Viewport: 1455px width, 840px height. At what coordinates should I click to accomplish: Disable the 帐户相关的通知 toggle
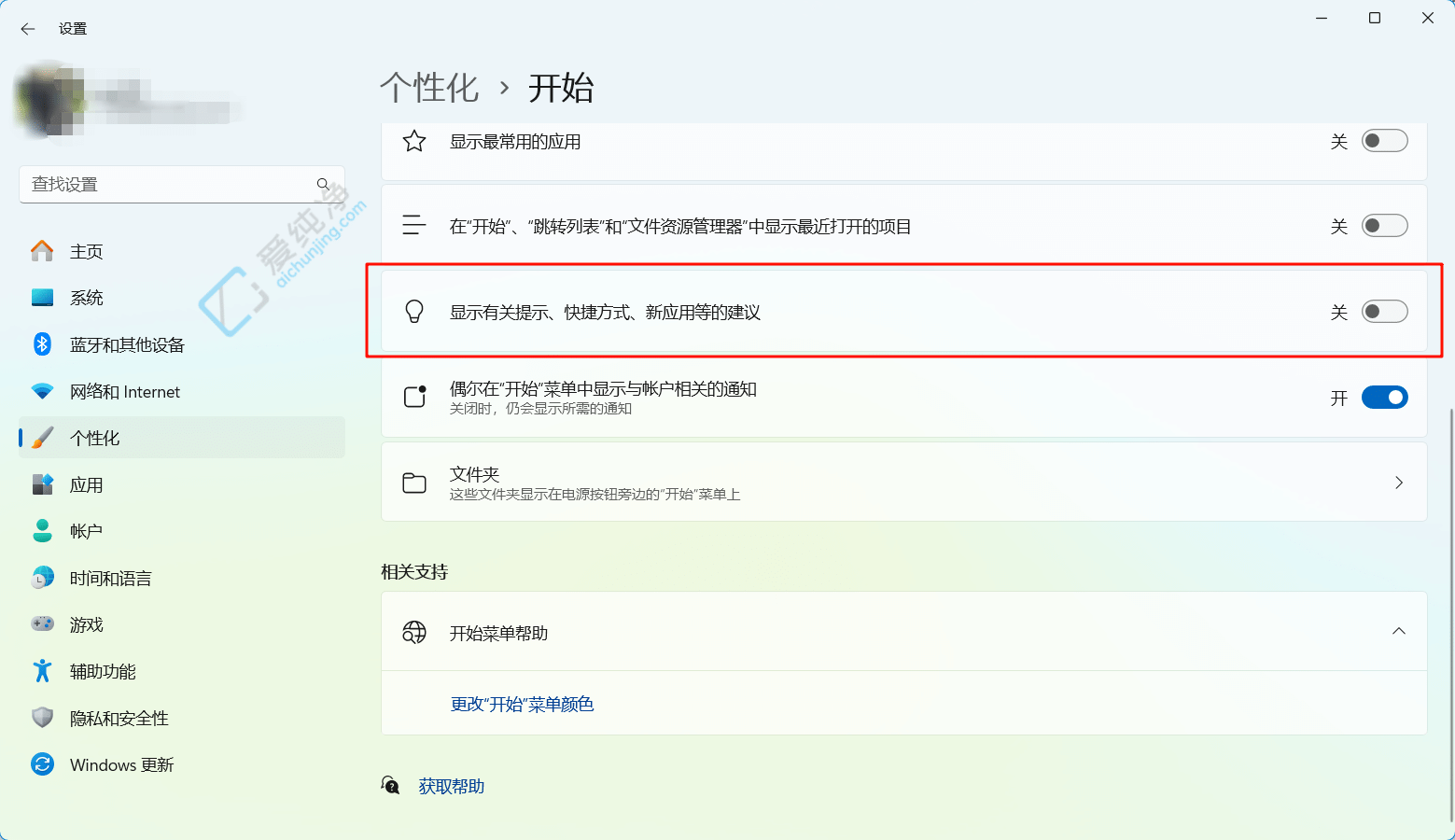[1385, 397]
